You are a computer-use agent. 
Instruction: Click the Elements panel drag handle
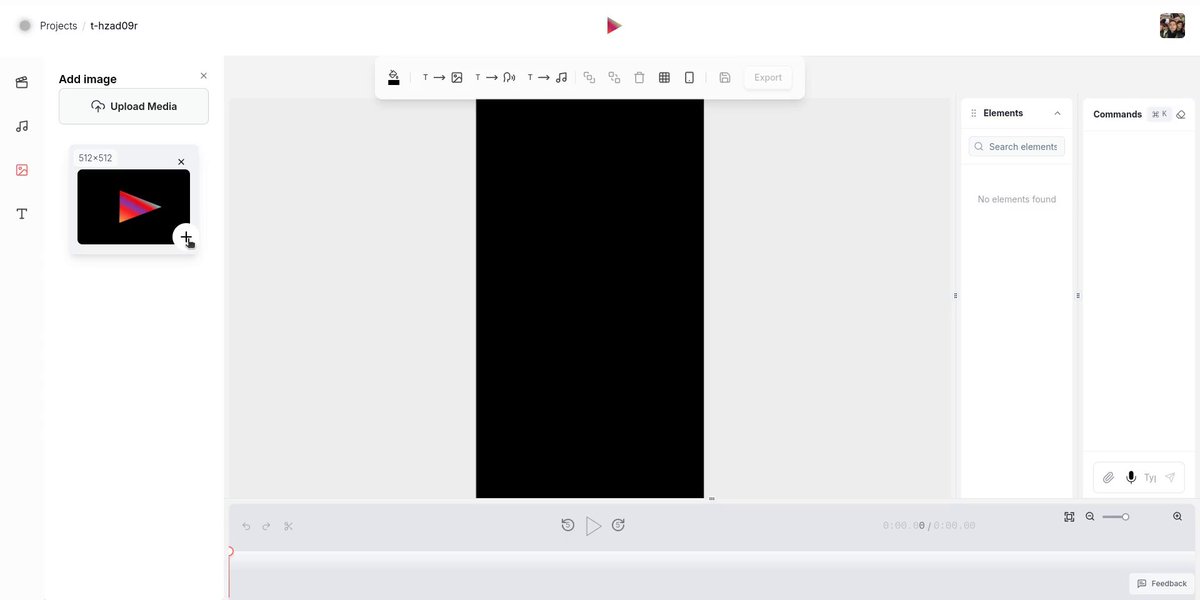[x=974, y=113]
